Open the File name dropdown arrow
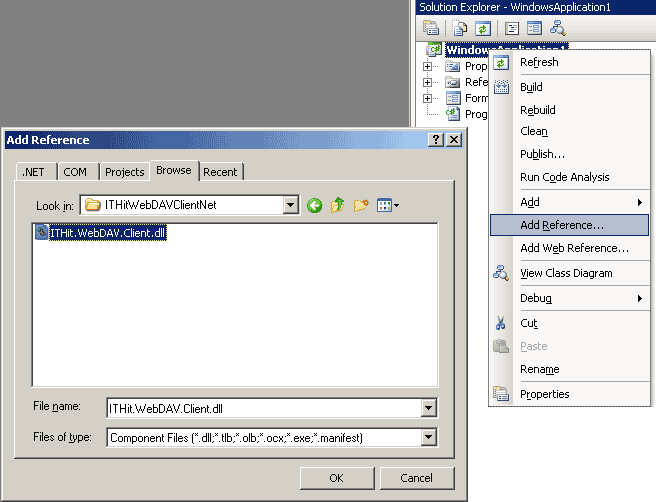This screenshot has width=656, height=502. coord(428,408)
